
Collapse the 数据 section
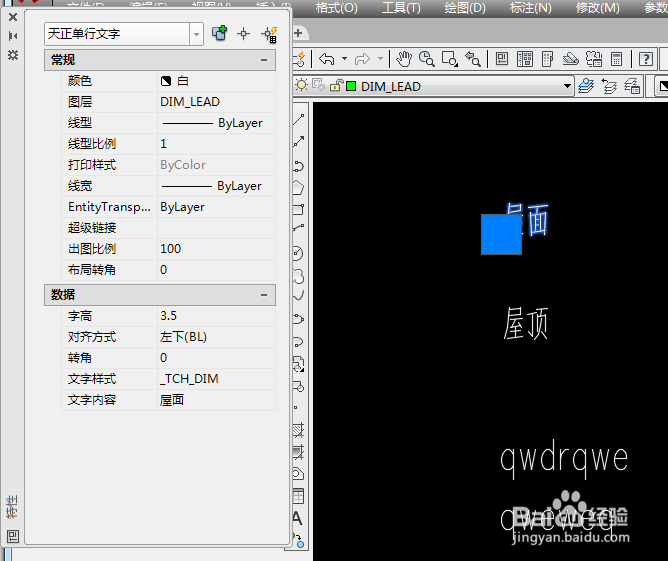(x=264, y=295)
